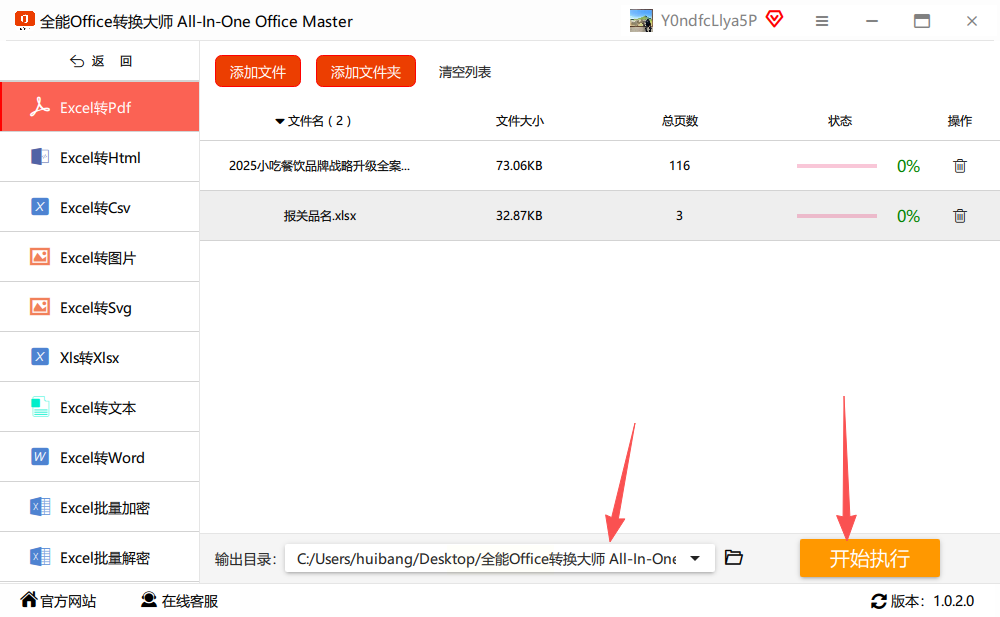Switch to Excel转Html
The height and width of the screenshot is (617, 1000).
tap(100, 158)
